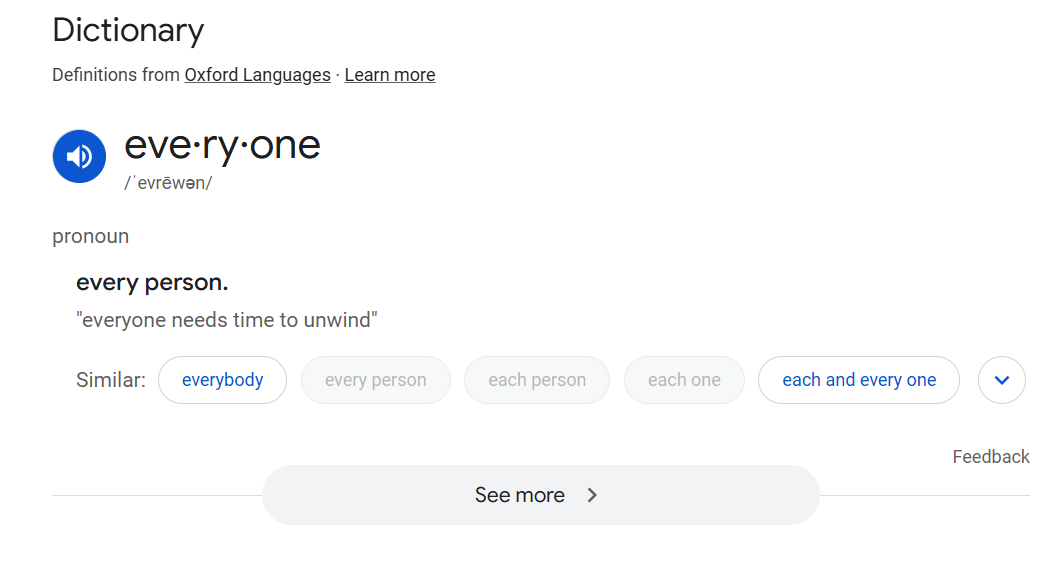Select the 'every person' synonym chip
This screenshot has width=1062, height=562.
pos(376,380)
